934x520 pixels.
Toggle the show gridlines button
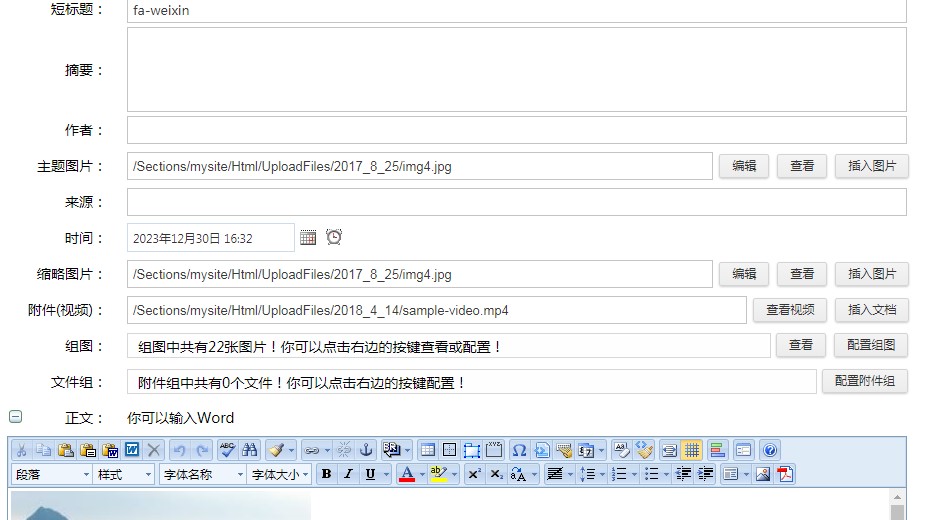pos(692,450)
